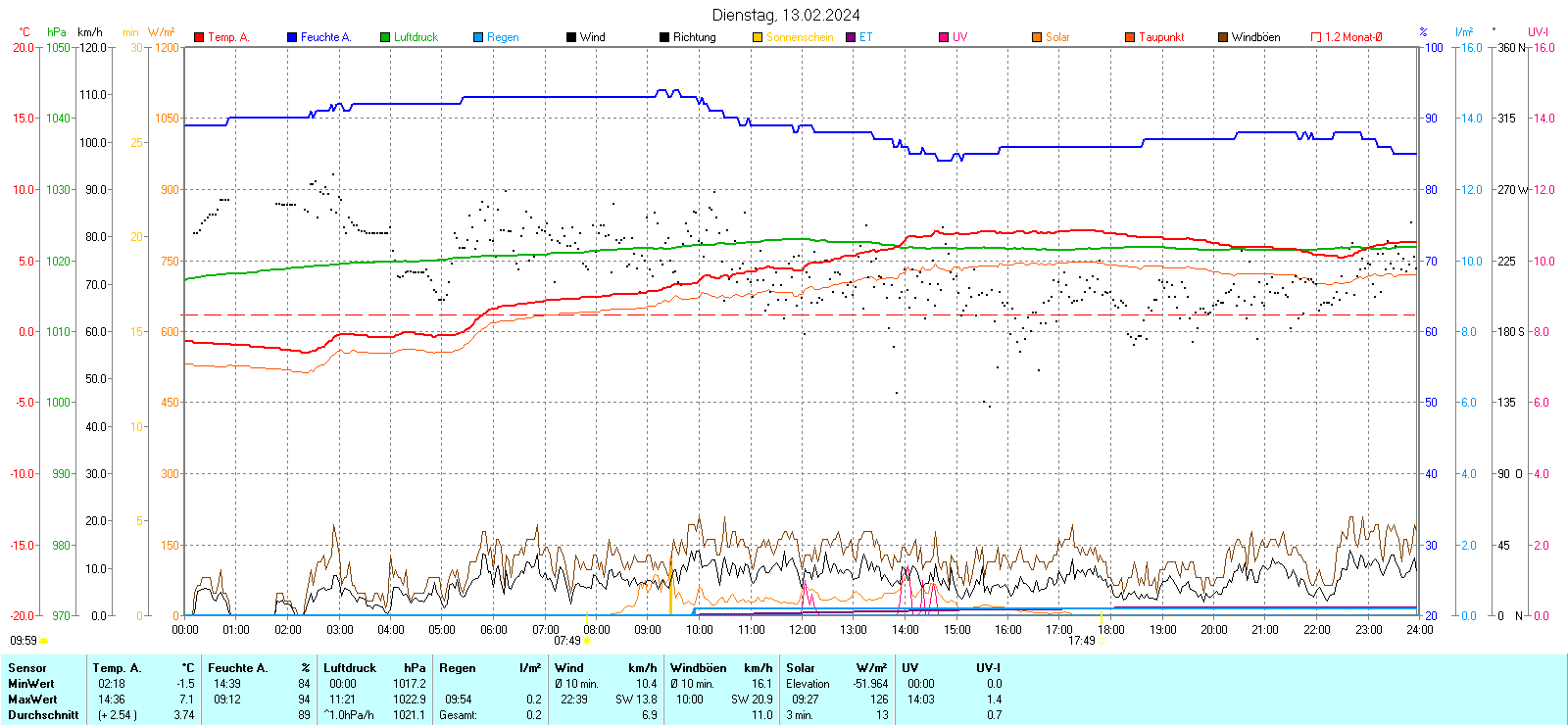Click the pink UV legend square
Screen dimensions: 1568x725
(x=944, y=37)
